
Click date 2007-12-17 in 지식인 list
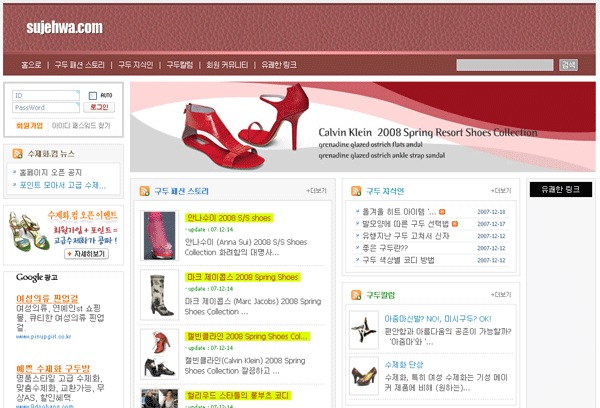pos(491,224)
